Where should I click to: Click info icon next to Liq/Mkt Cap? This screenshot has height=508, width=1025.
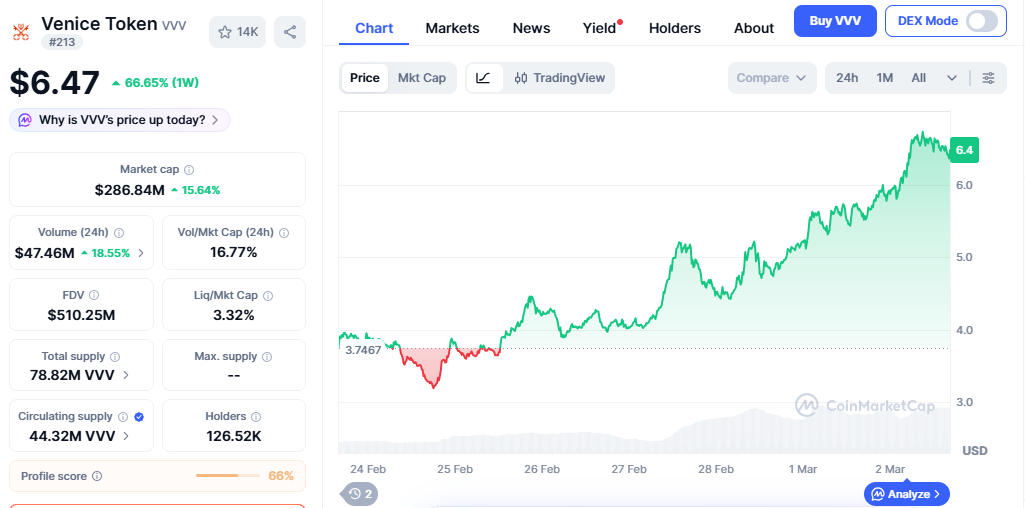point(268,296)
